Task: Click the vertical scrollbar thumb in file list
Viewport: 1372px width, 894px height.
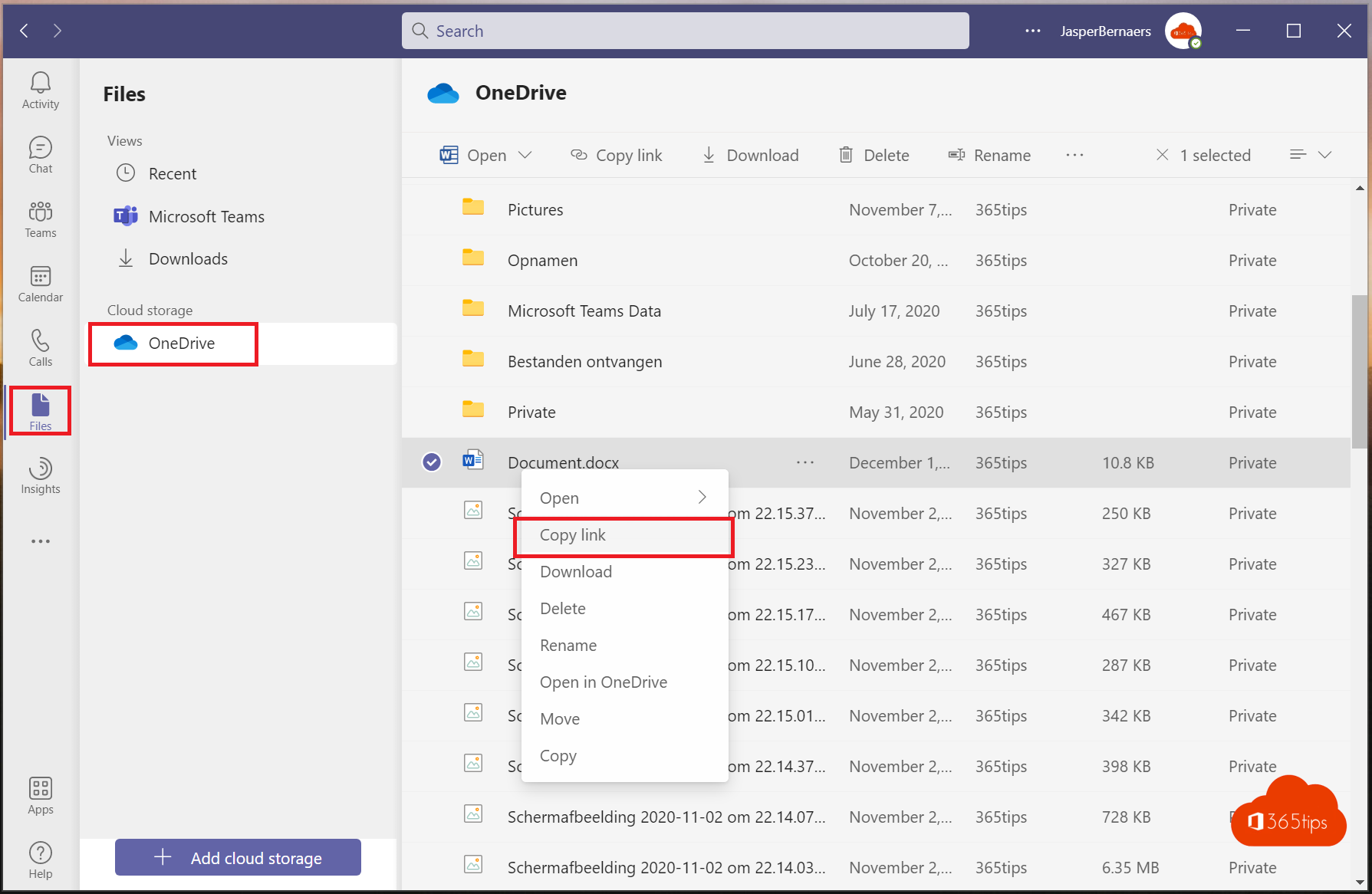Action: [1359, 372]
